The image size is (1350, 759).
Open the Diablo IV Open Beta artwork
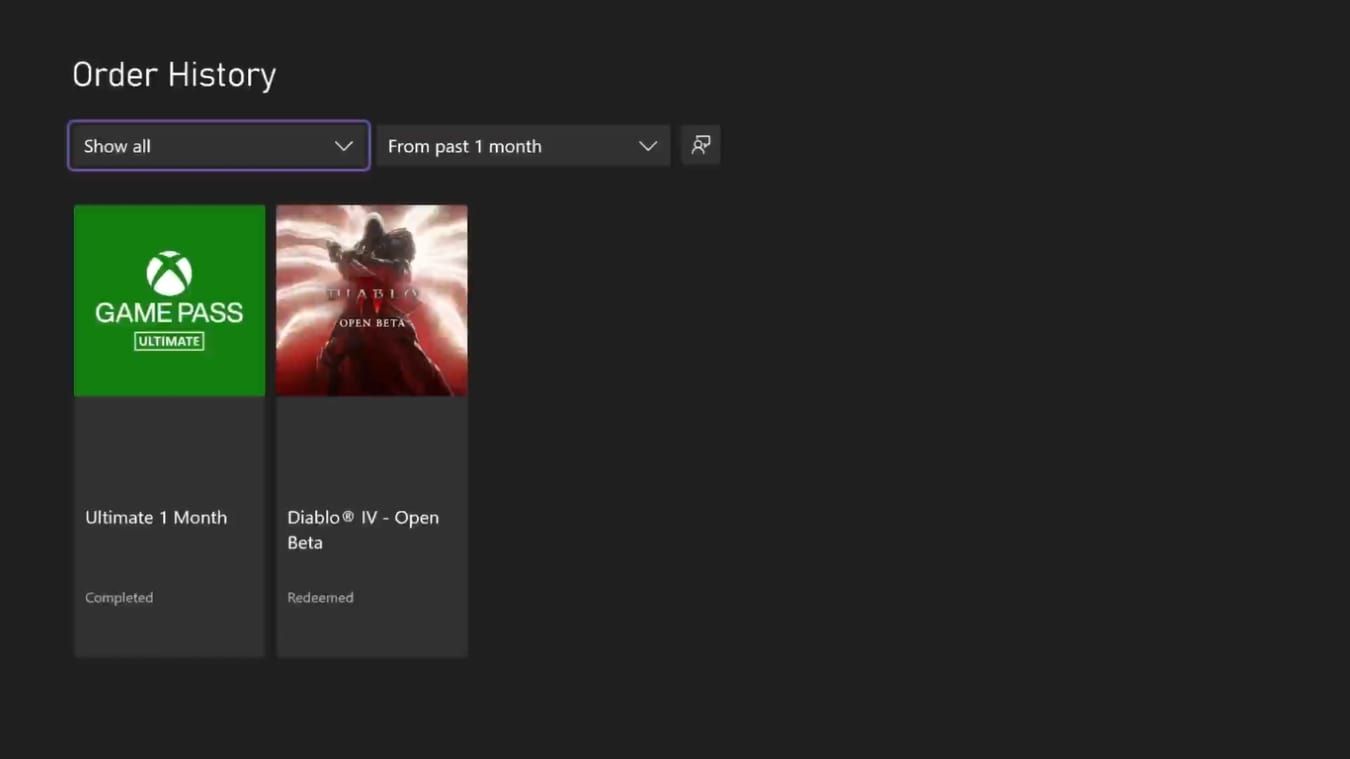point(372,300)
